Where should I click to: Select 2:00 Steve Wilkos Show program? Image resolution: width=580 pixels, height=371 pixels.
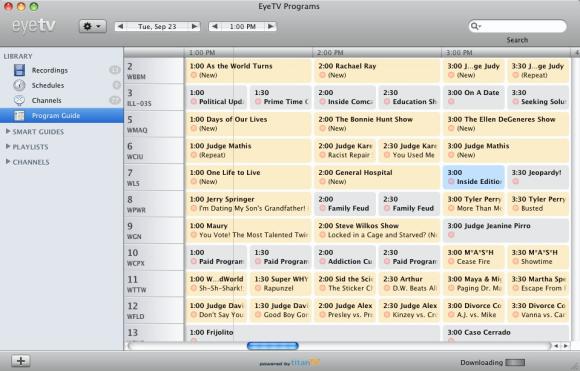click(x=377, y=230)
